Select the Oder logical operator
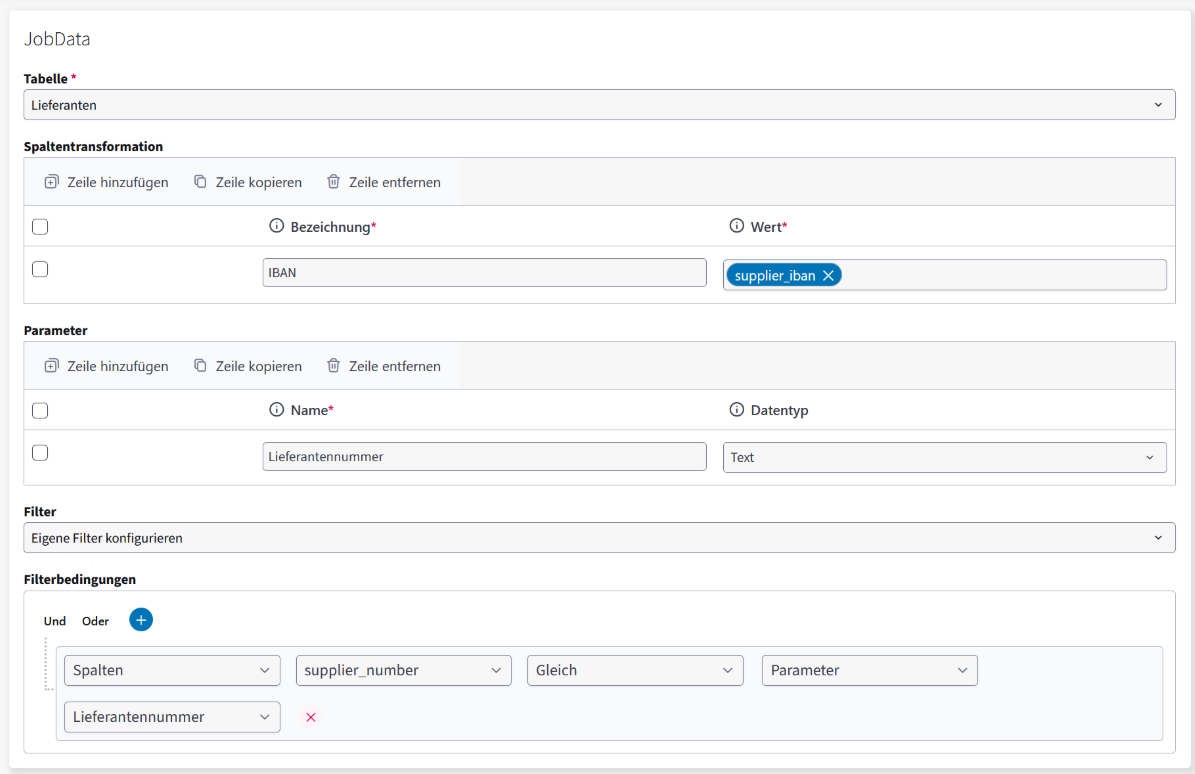This screenshot has width=1195, height=774. tap(95, 621)
